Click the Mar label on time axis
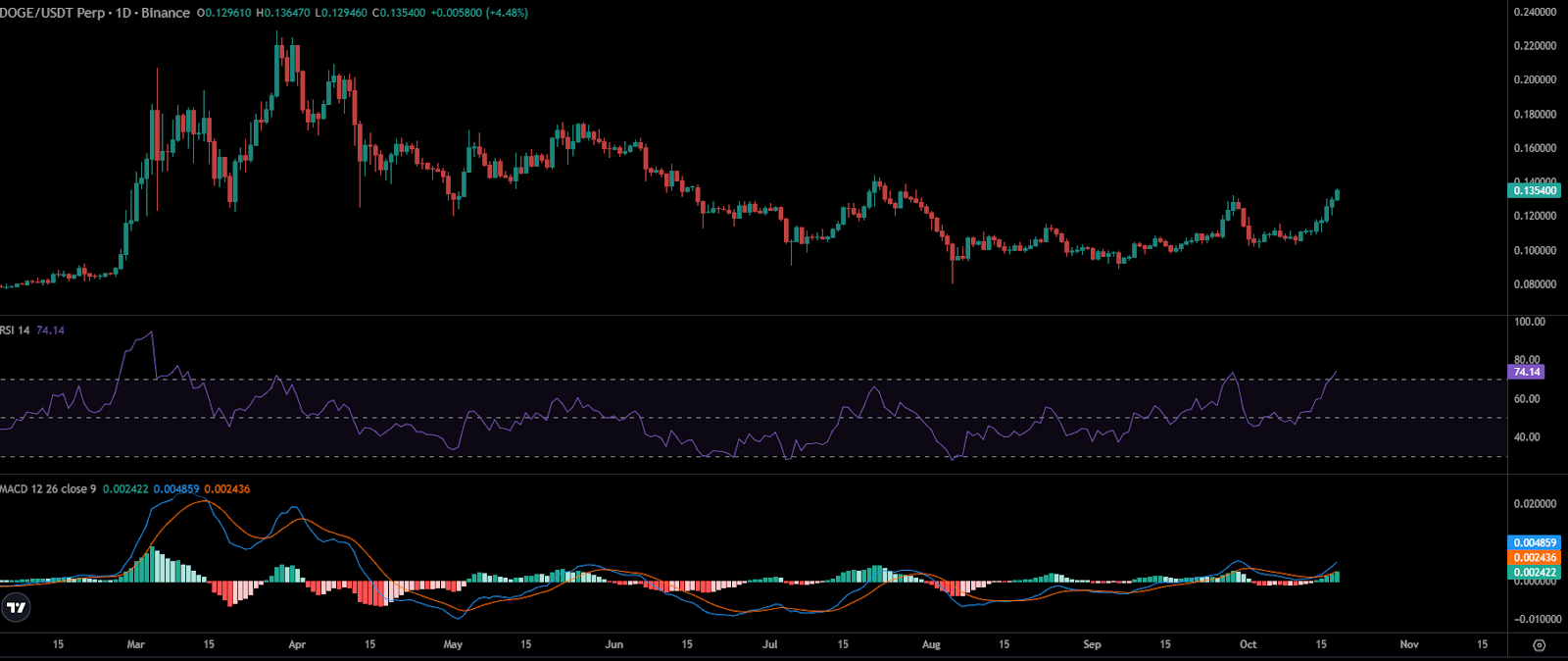1568x661 pixels. click(136, 645)
